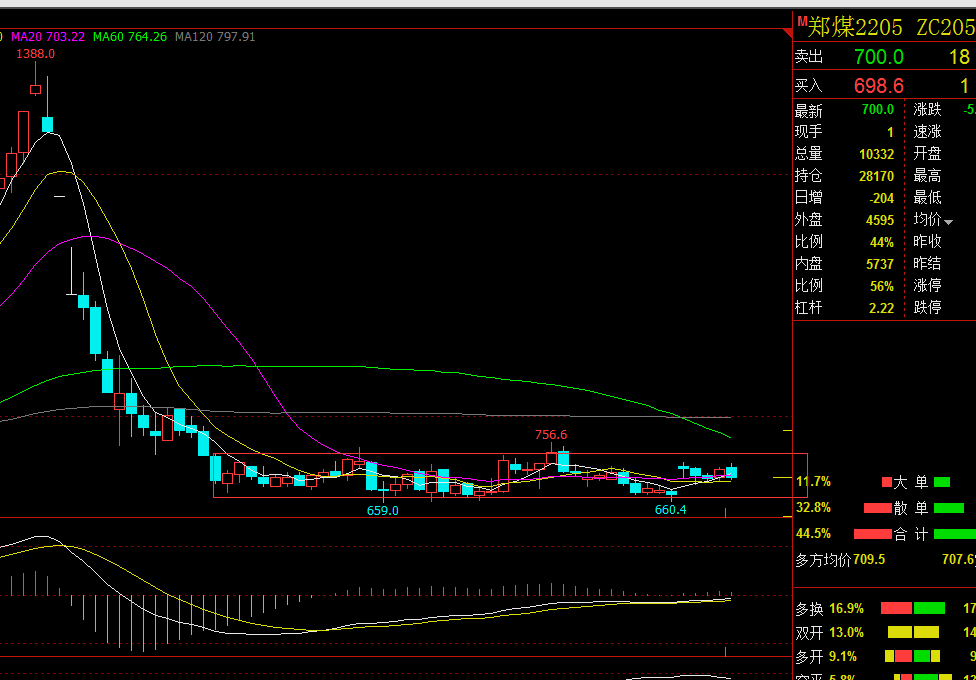Click the 杠杆 value 2.22
Viewport: 976px width, 680px height.
[x=881, y=308]
